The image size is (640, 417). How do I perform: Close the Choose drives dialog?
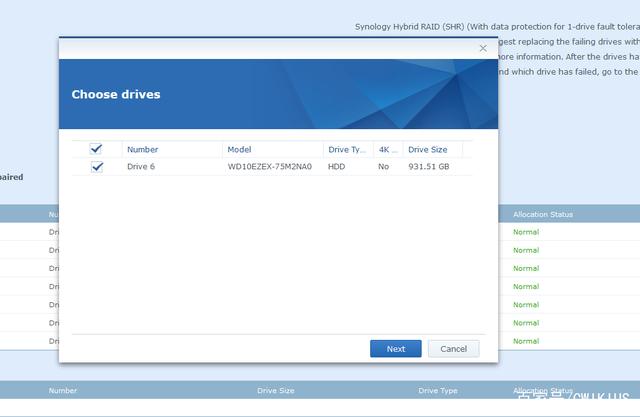(x=483, y=48)
